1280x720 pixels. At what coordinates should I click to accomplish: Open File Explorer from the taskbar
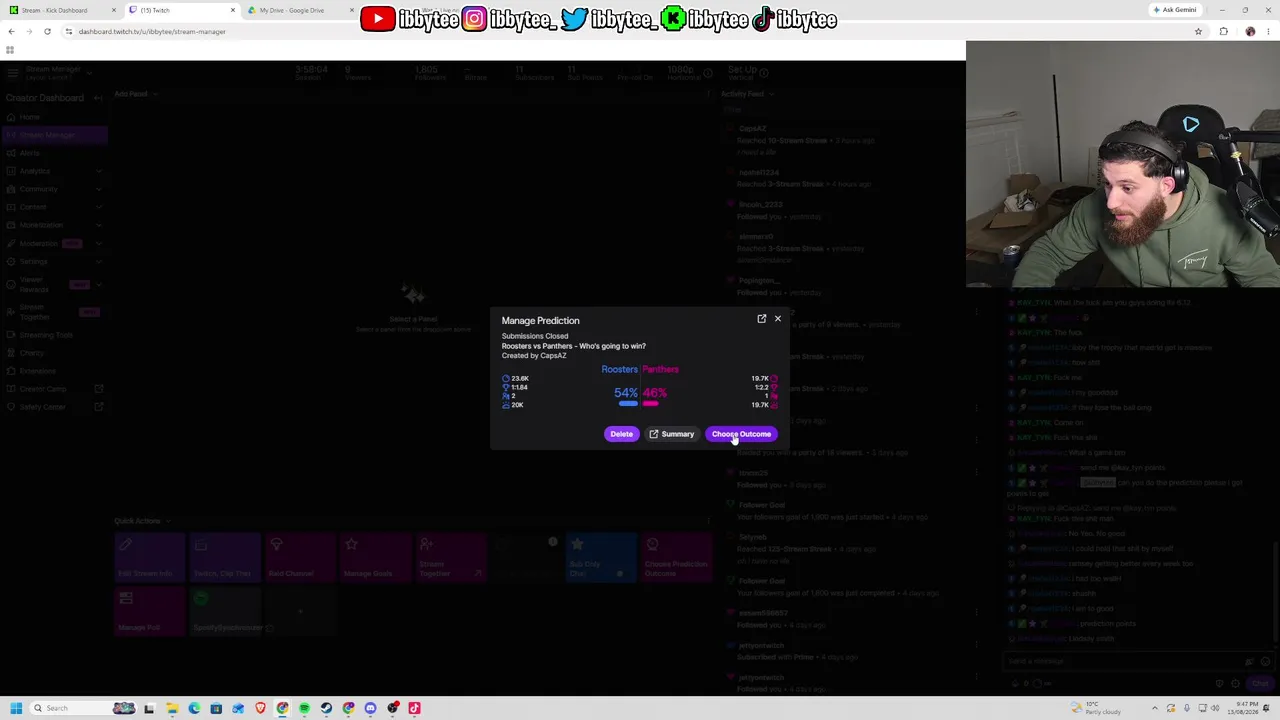[x=172, y=708]
